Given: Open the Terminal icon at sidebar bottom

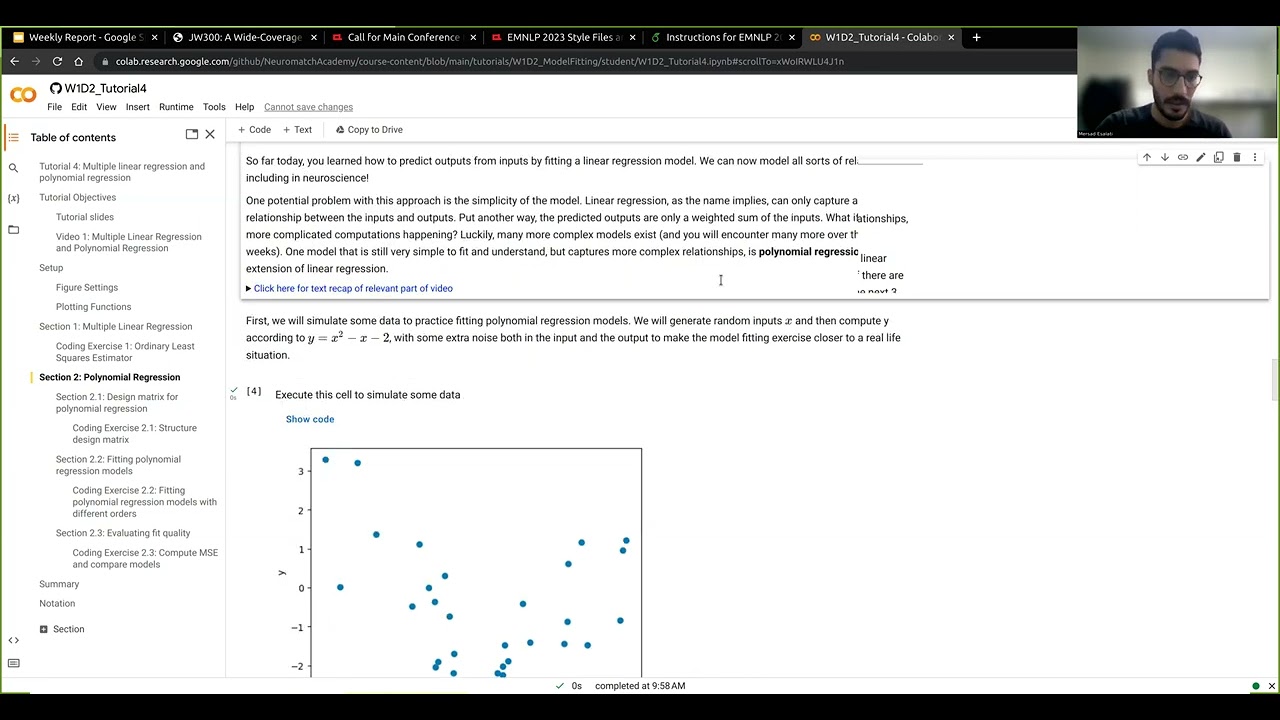Looking at the screenshot, I should [13, 663].
